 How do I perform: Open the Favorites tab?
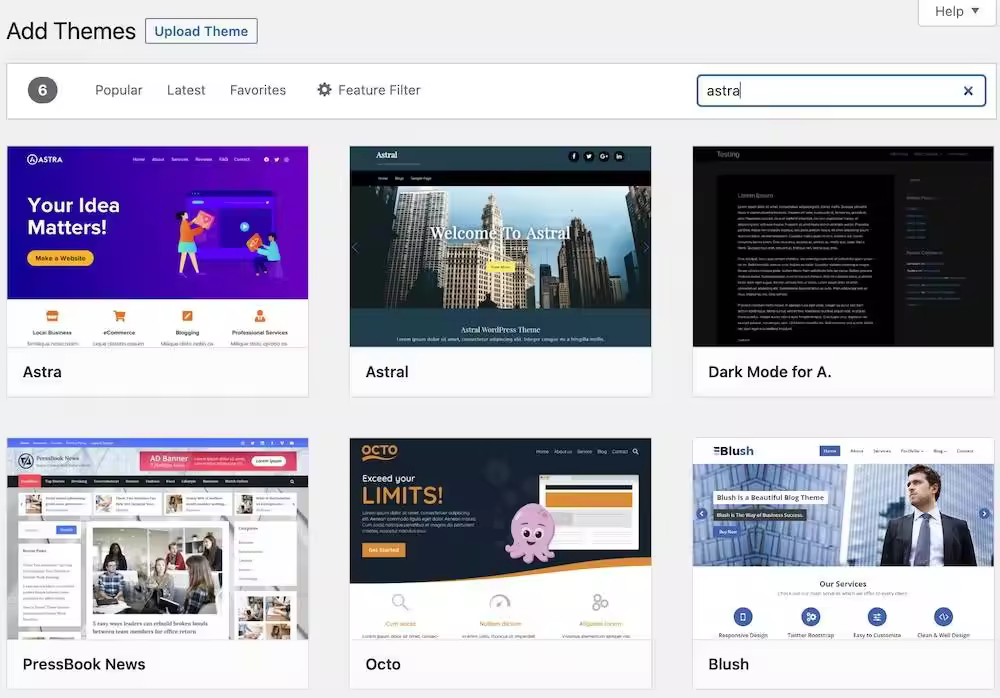258,90
